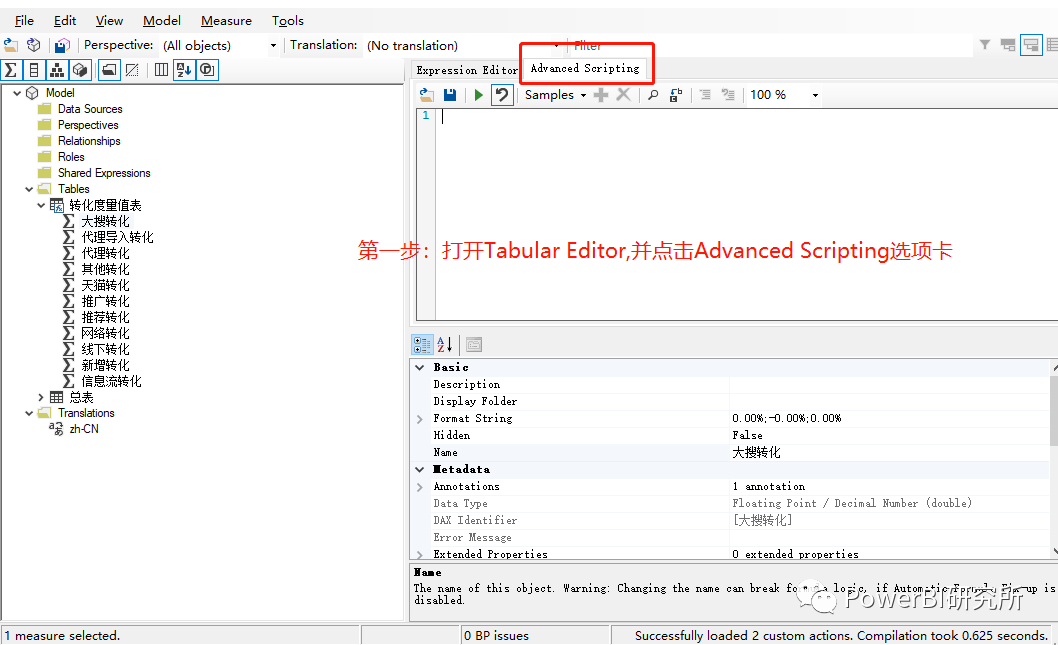Select the 大搜转化 measure
The image size is (1058, 645).
click(105, 221)
